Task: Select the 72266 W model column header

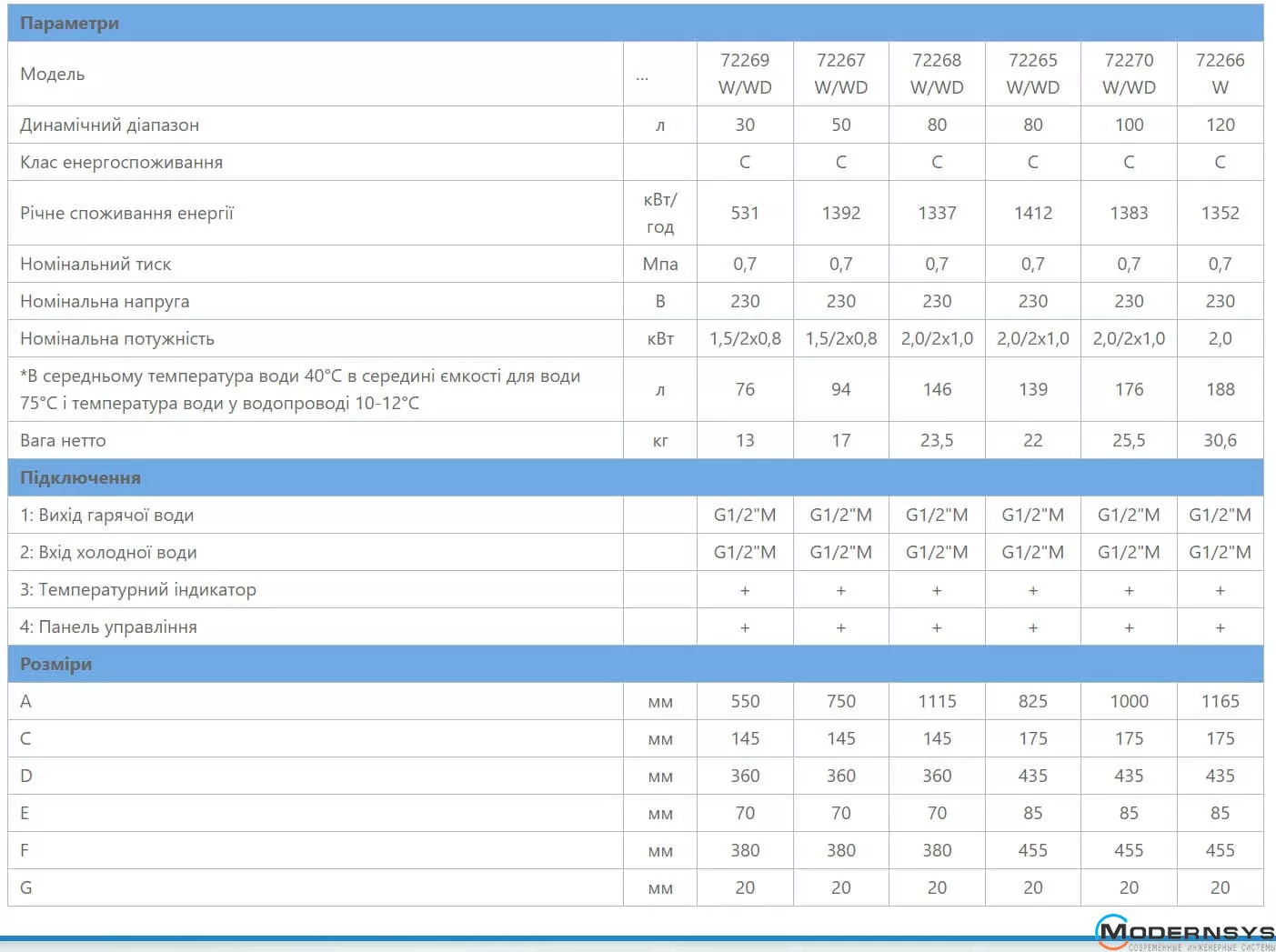Action: coord(1220,74)
